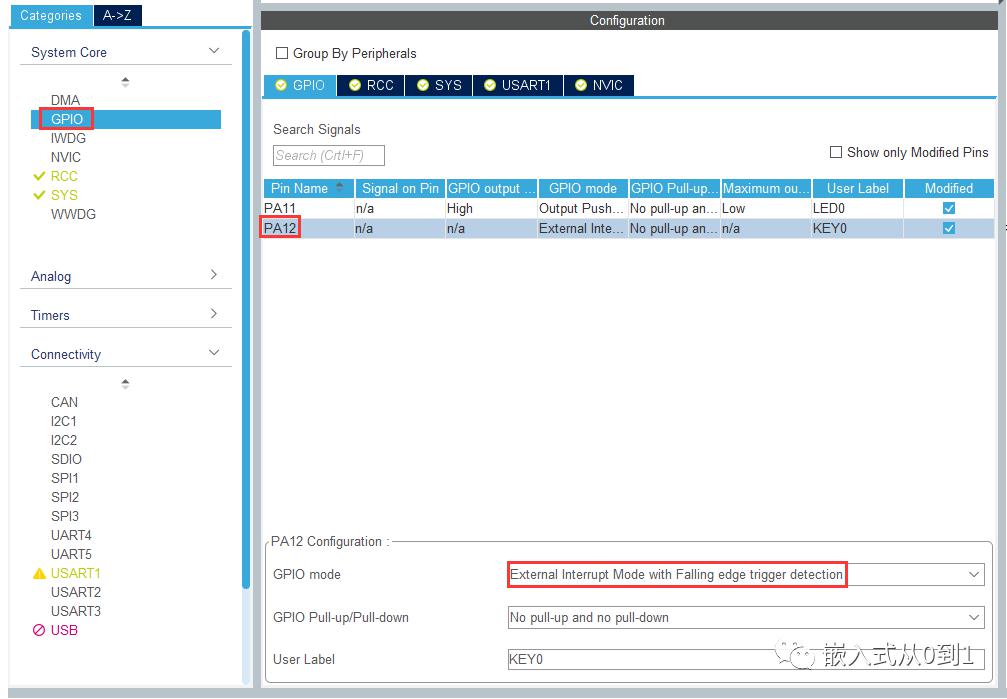Select CAN peripheral
This screenshot has width=1007, height=699.
(x=64, y=402)
